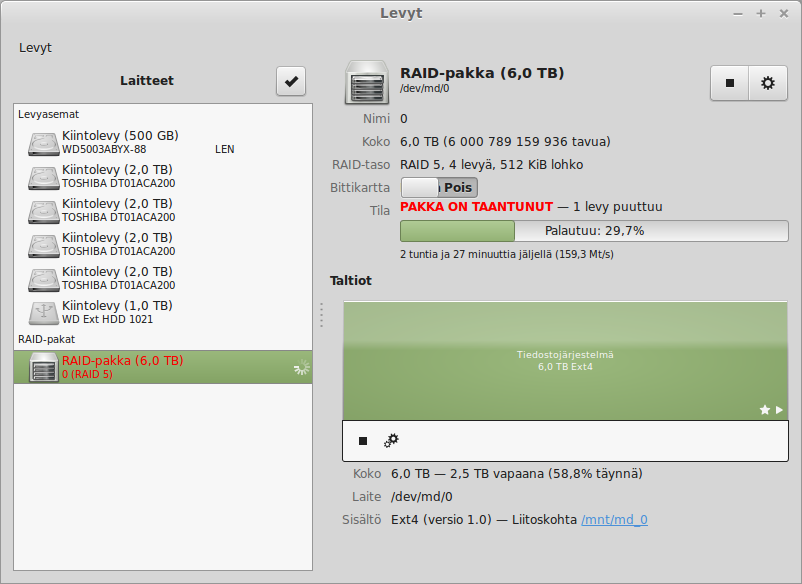The height and width of the screenshot is (584, 802).
Task: Maximize the Levyt window
Action: click(x=761, y=13)
